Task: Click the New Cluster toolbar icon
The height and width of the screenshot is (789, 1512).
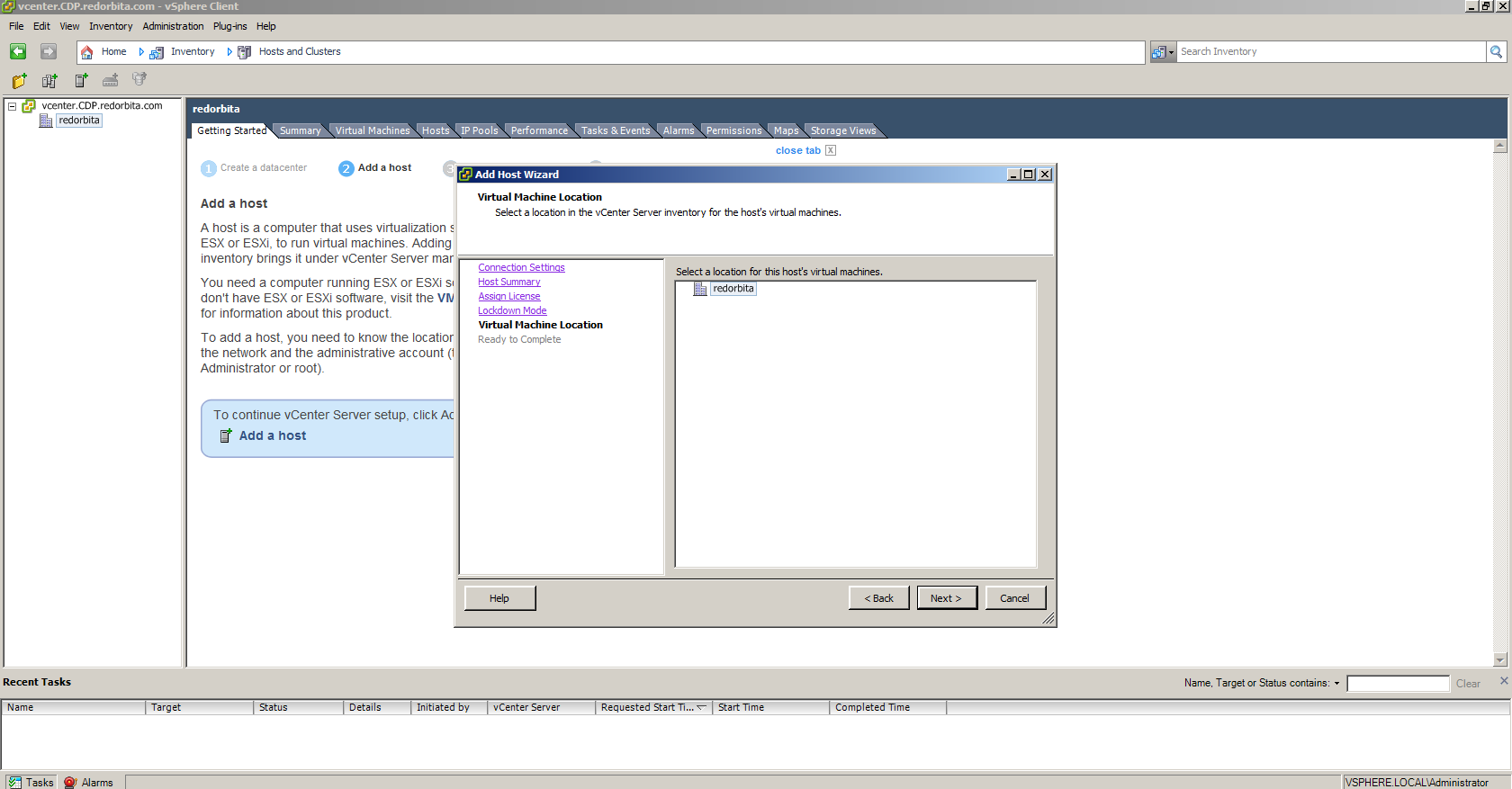Action: coord(49,81)
